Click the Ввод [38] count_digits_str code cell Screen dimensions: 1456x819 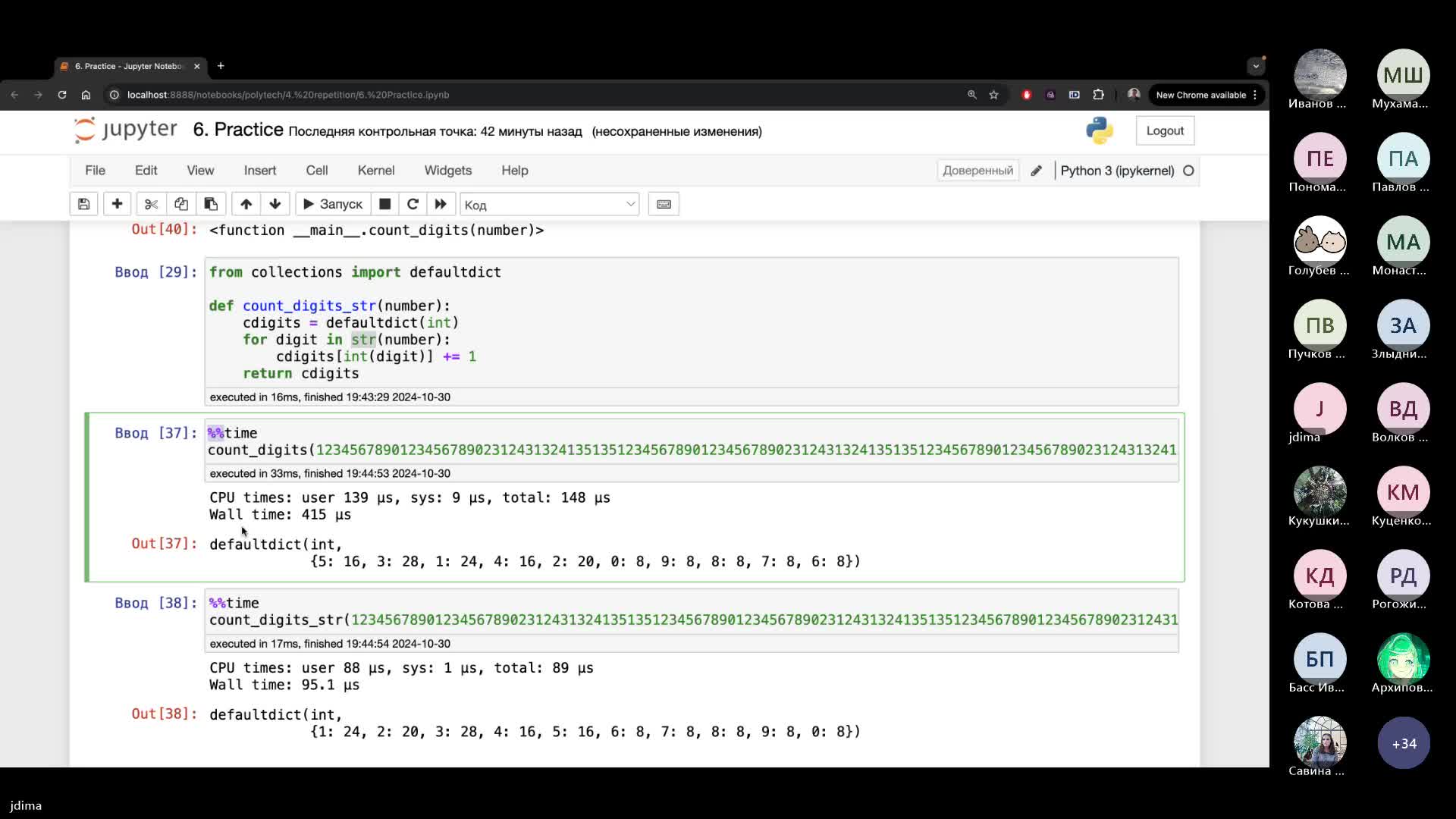[691, 611]
